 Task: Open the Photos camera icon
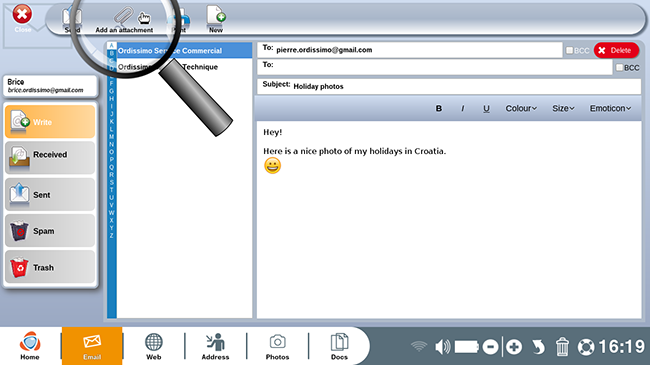(x=277, y=346)
